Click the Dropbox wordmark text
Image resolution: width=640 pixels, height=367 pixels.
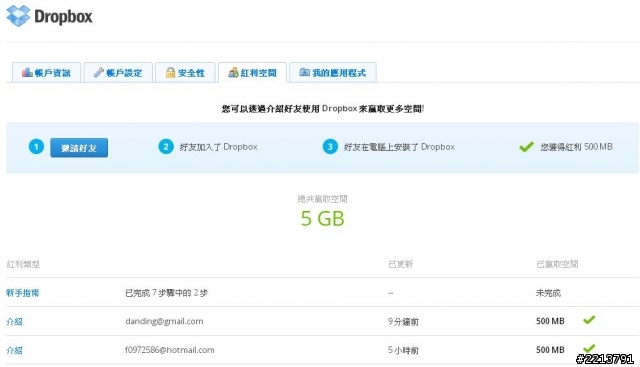tap(63, 17)
